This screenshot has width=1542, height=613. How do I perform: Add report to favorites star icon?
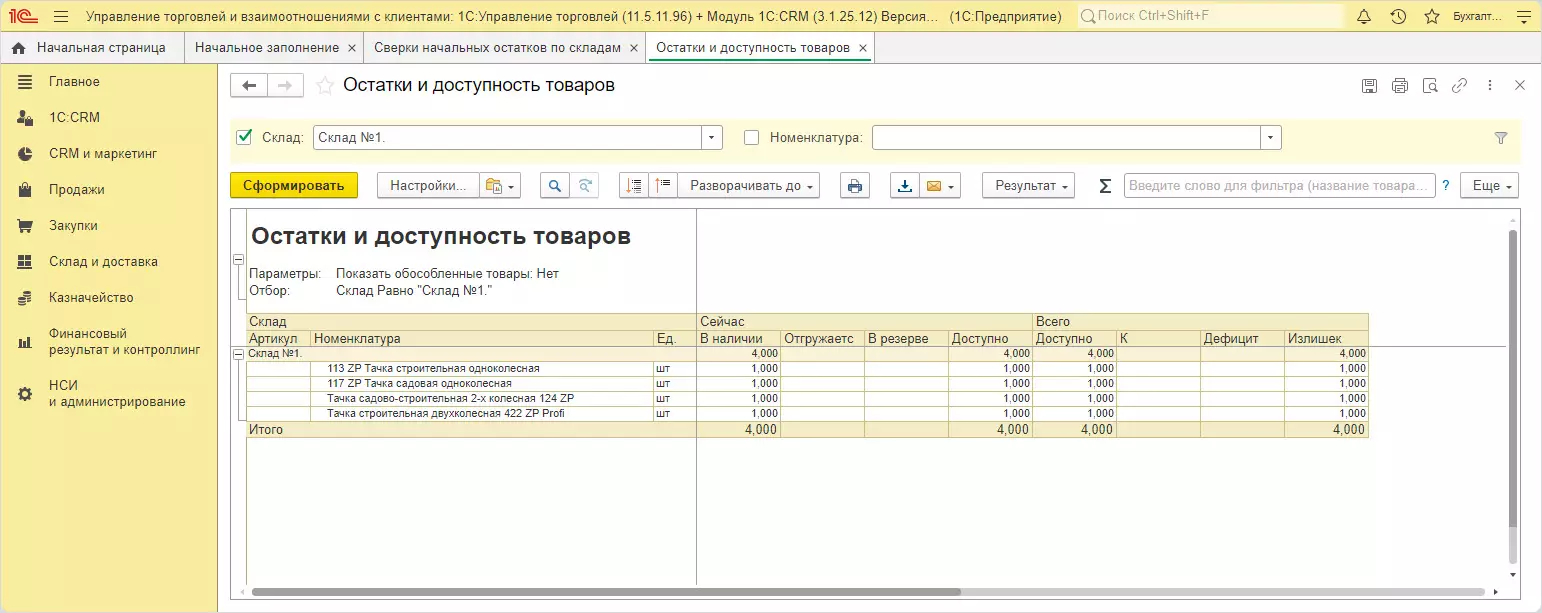click(324, 86)
